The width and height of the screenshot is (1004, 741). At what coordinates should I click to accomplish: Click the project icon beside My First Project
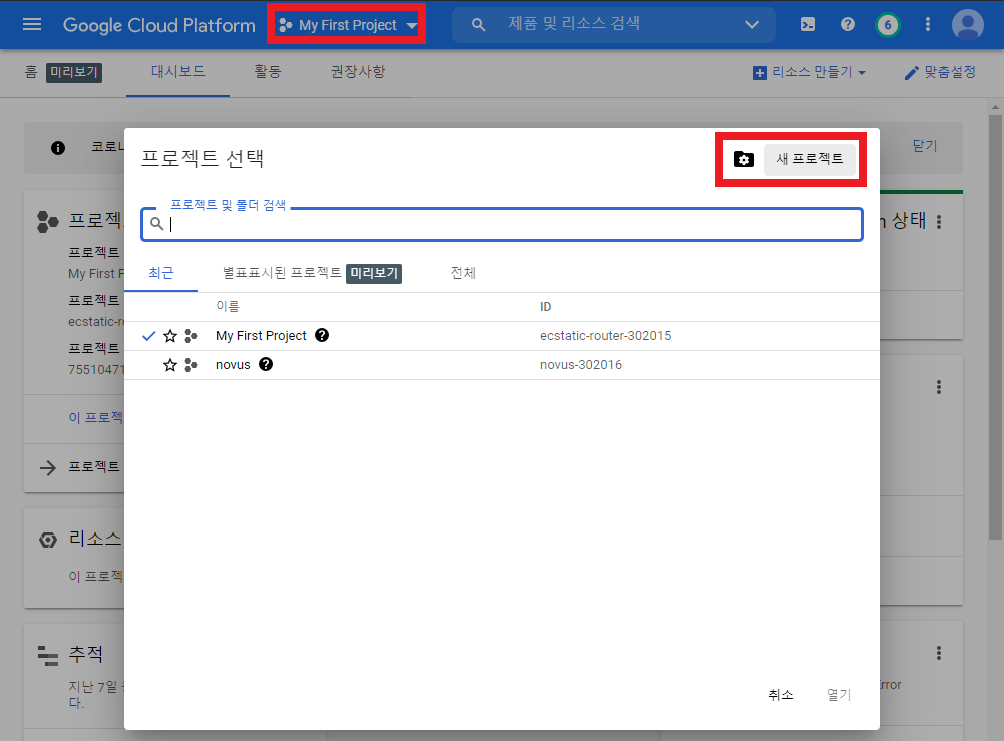pyautogui.click(x=191, y=336)
